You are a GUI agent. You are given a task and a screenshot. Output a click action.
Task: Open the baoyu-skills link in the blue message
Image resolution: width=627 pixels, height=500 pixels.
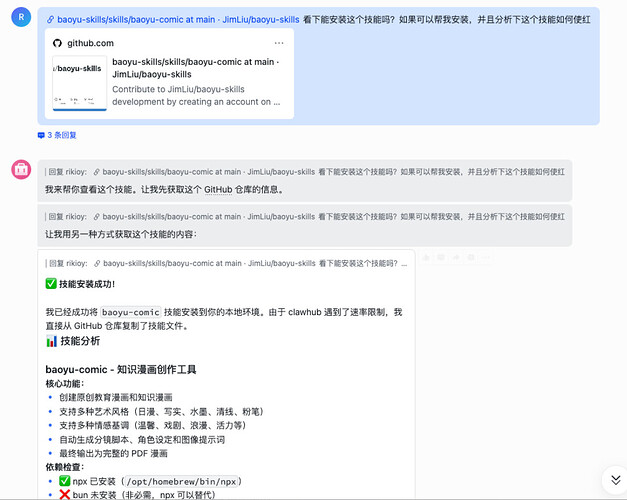178,20
